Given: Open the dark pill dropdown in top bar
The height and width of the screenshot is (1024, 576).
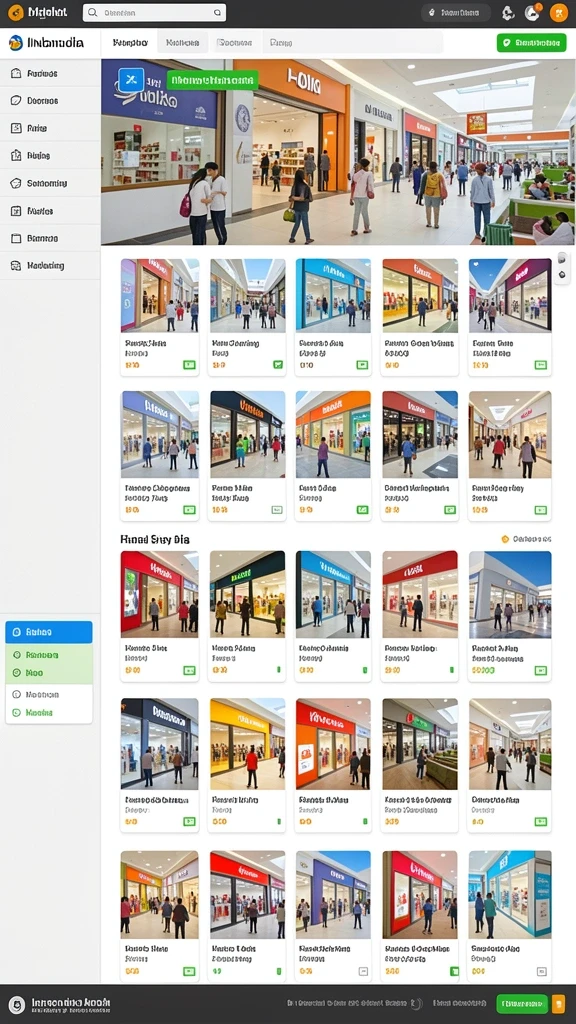Looking at the screenshot, I should pyautogui.click(x=456, y=12).
